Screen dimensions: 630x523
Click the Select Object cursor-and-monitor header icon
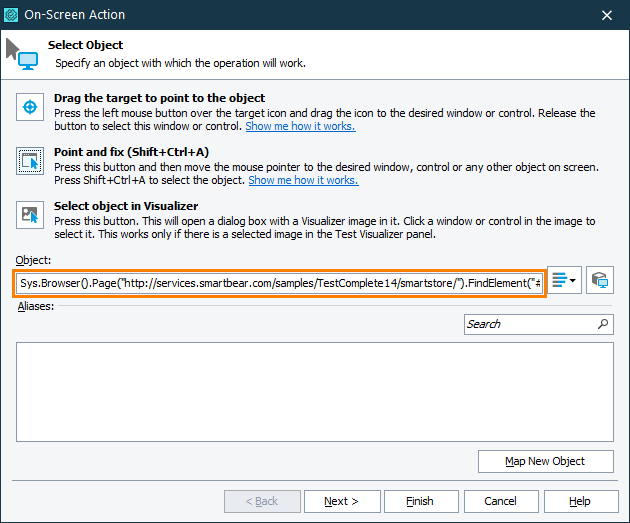[x=22, y=54]
